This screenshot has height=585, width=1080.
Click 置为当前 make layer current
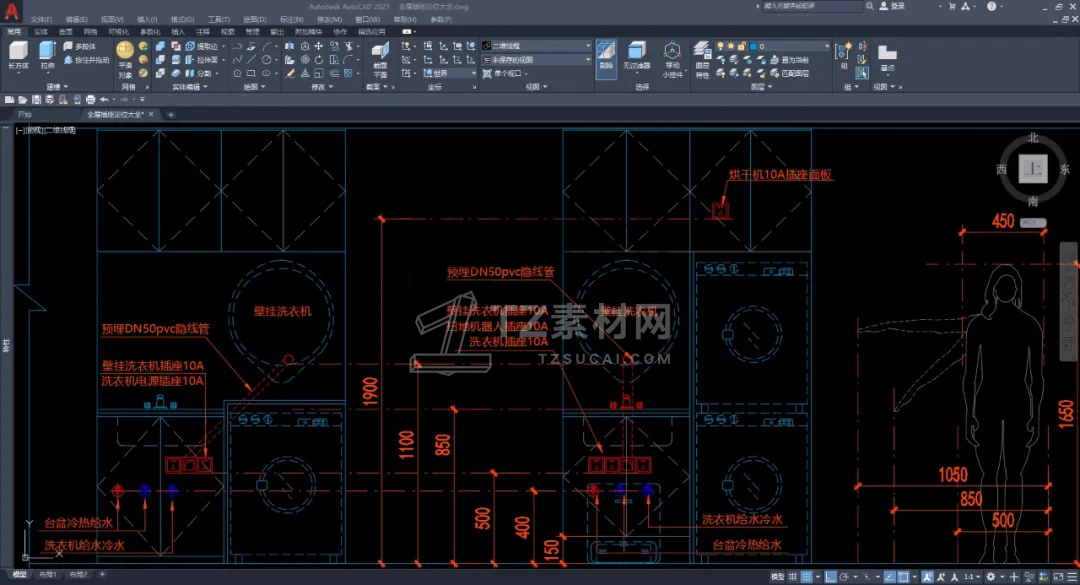789,60
